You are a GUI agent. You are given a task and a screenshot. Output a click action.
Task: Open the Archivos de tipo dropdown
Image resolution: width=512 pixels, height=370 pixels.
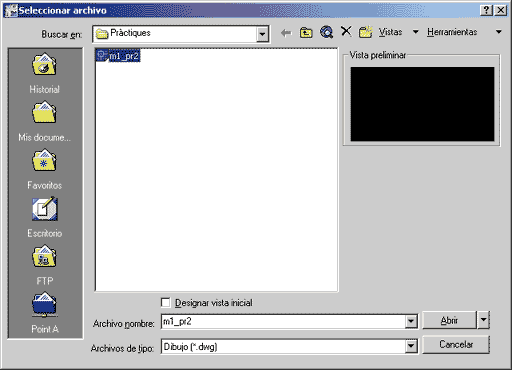411,347
